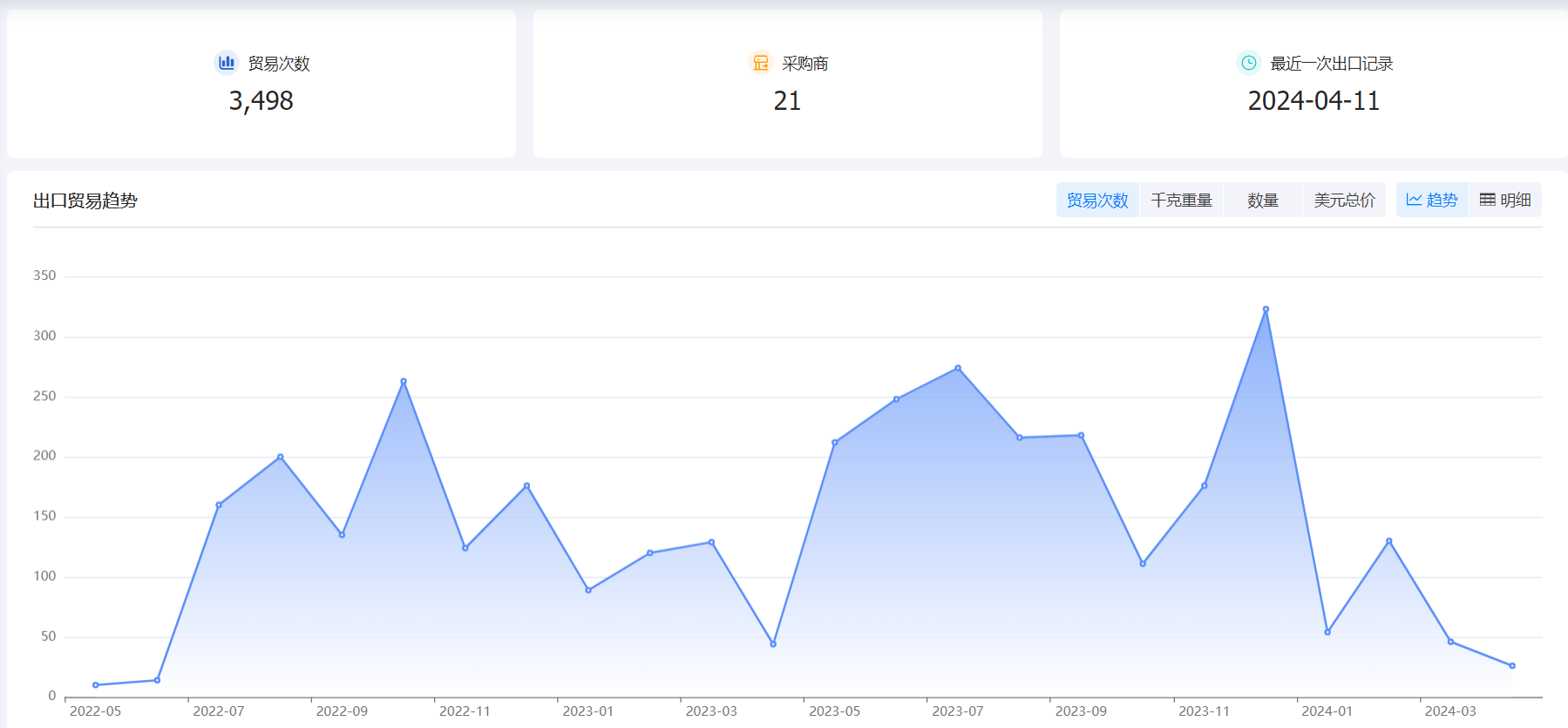The height and width of the screenshot is (728, 1568).
Task: Click the buyer count 21
Action: pyautogui.click(x=787, y=101)
